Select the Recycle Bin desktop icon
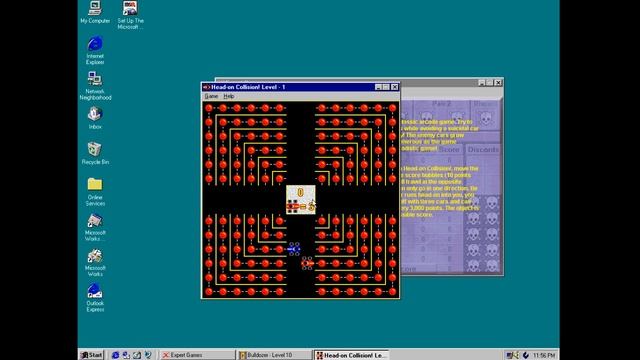This screenshot has width=640, height=360. coord(95,153)
